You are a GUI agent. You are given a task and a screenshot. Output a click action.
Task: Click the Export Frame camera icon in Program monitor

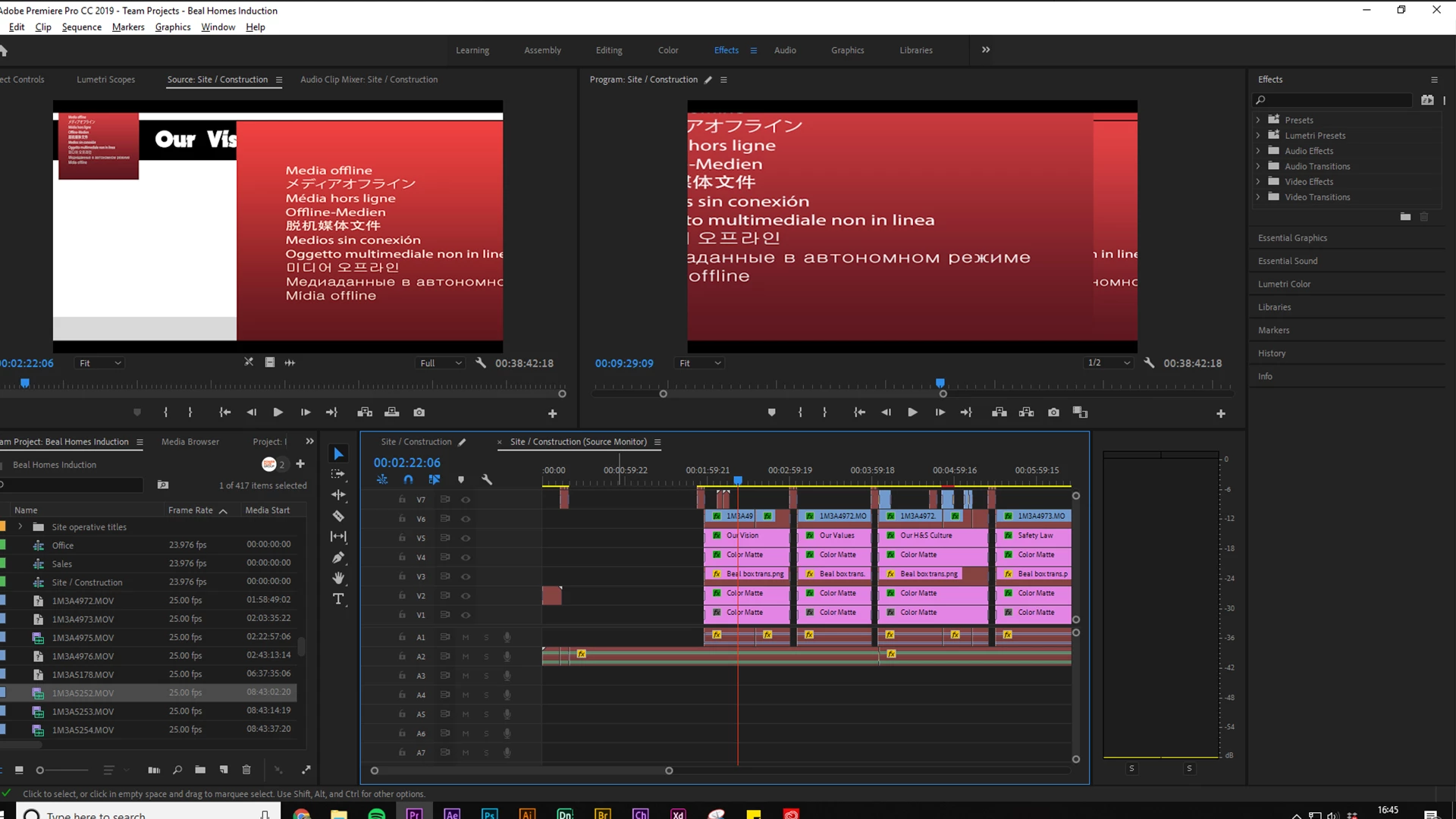(1053, 413)
